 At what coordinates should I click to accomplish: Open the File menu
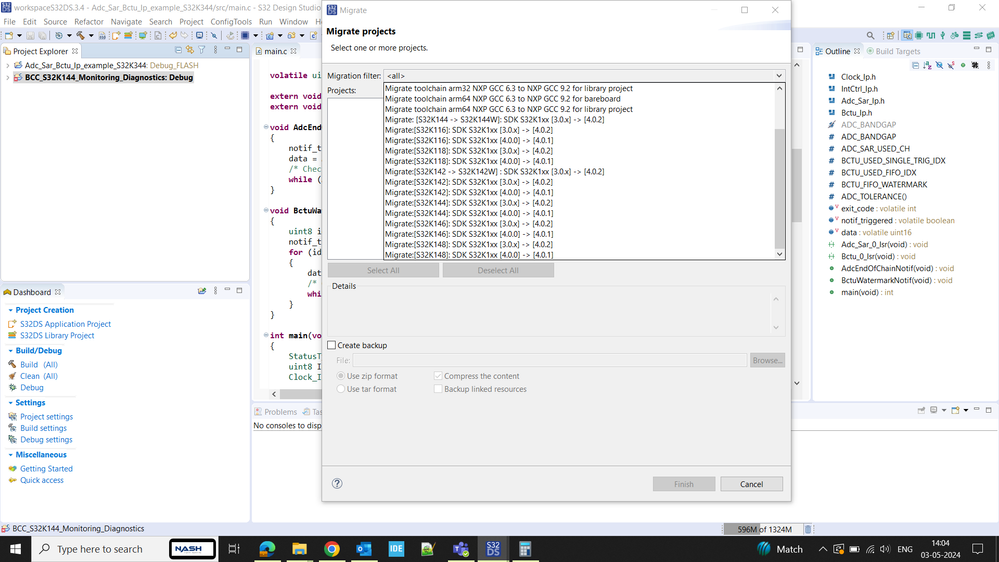(x=10, y=22)
